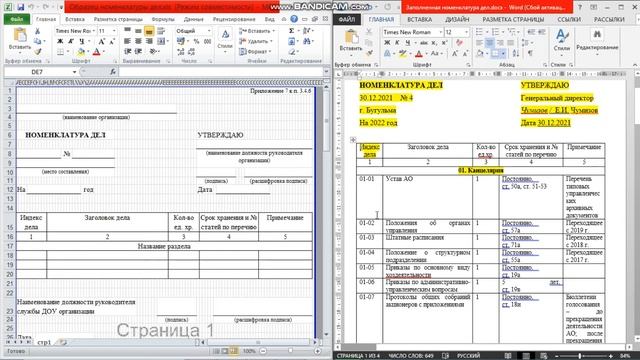Click the numbered list icon in Word
The image size is (640, 360).
coord(496,32)
